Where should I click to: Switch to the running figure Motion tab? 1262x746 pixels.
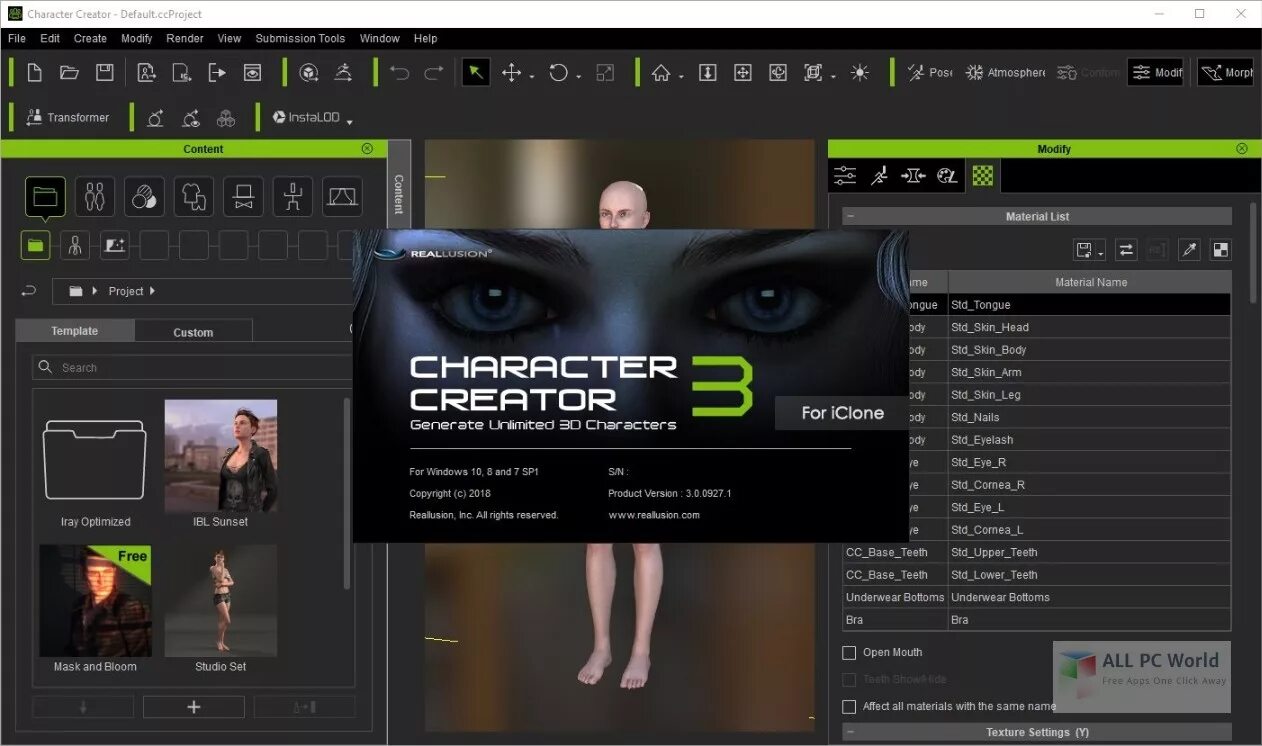coord(879,176)
